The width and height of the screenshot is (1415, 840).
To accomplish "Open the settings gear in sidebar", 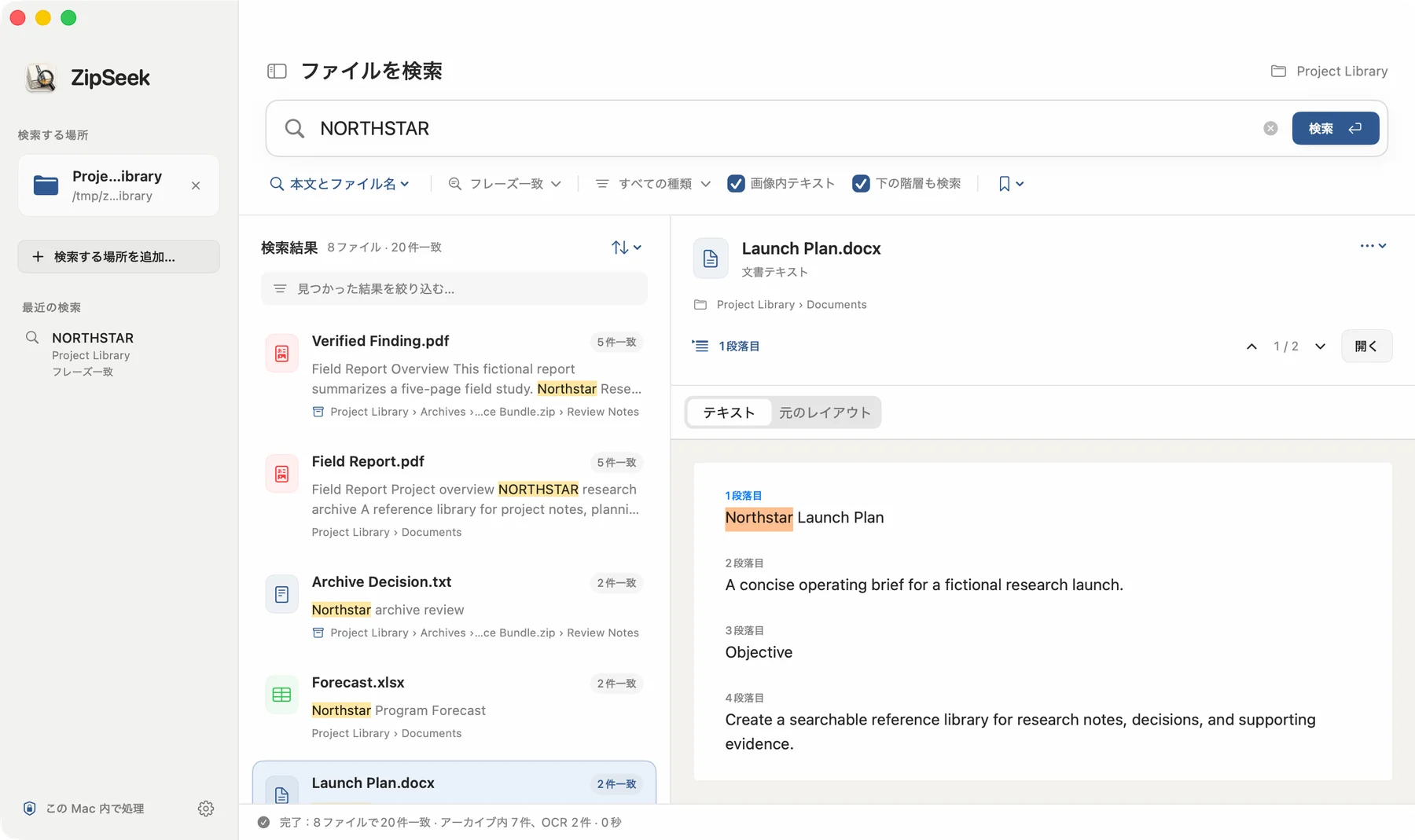I will (206, 809).
